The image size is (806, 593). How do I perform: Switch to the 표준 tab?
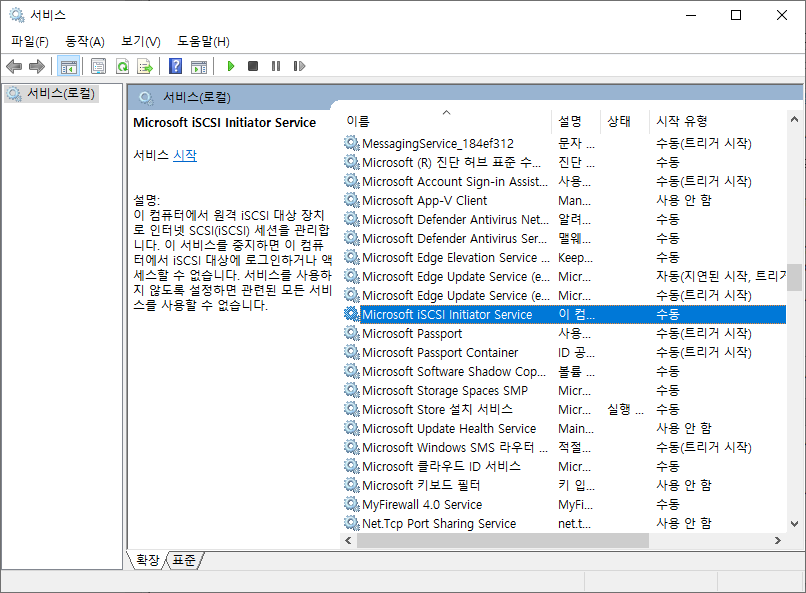pyautogui.click(x=184, y=560)
